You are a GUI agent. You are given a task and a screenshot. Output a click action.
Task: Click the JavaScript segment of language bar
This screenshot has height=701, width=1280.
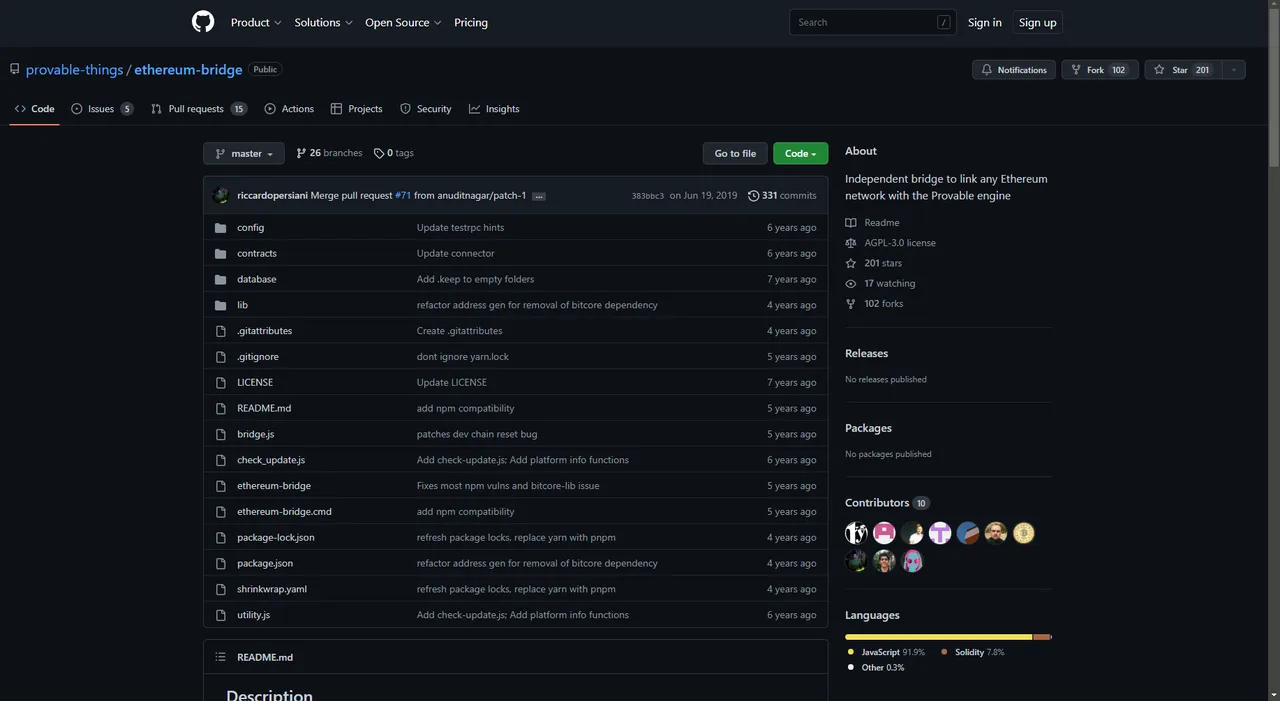click(938, 637)
